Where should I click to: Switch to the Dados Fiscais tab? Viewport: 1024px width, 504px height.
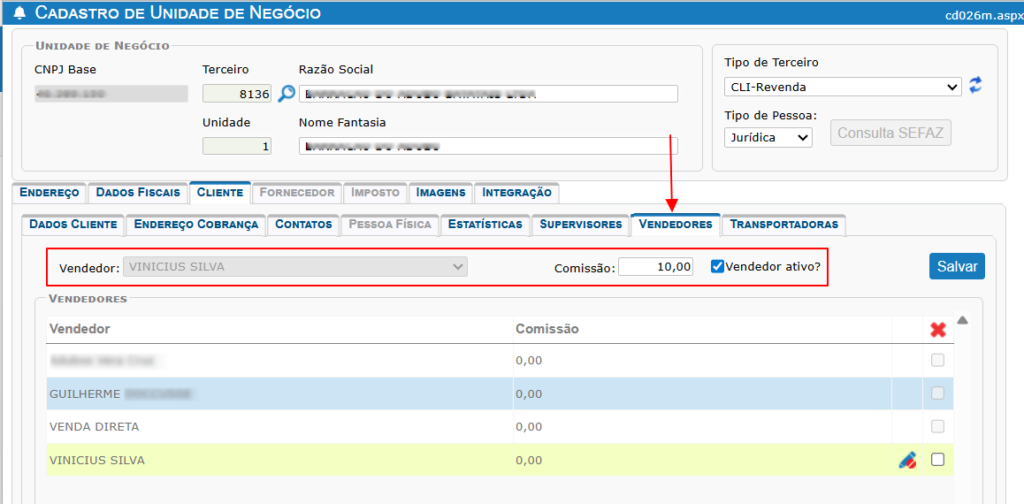click(138, 192)
